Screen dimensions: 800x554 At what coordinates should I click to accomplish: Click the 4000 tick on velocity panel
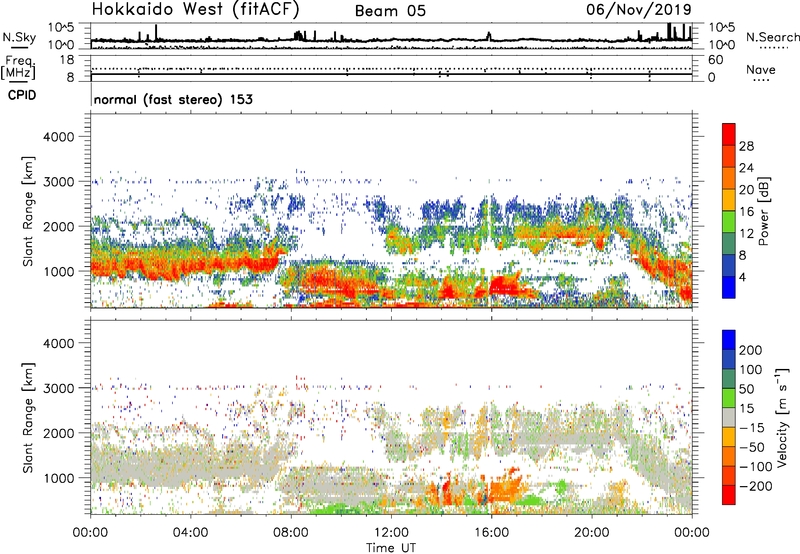pos(58,343)
